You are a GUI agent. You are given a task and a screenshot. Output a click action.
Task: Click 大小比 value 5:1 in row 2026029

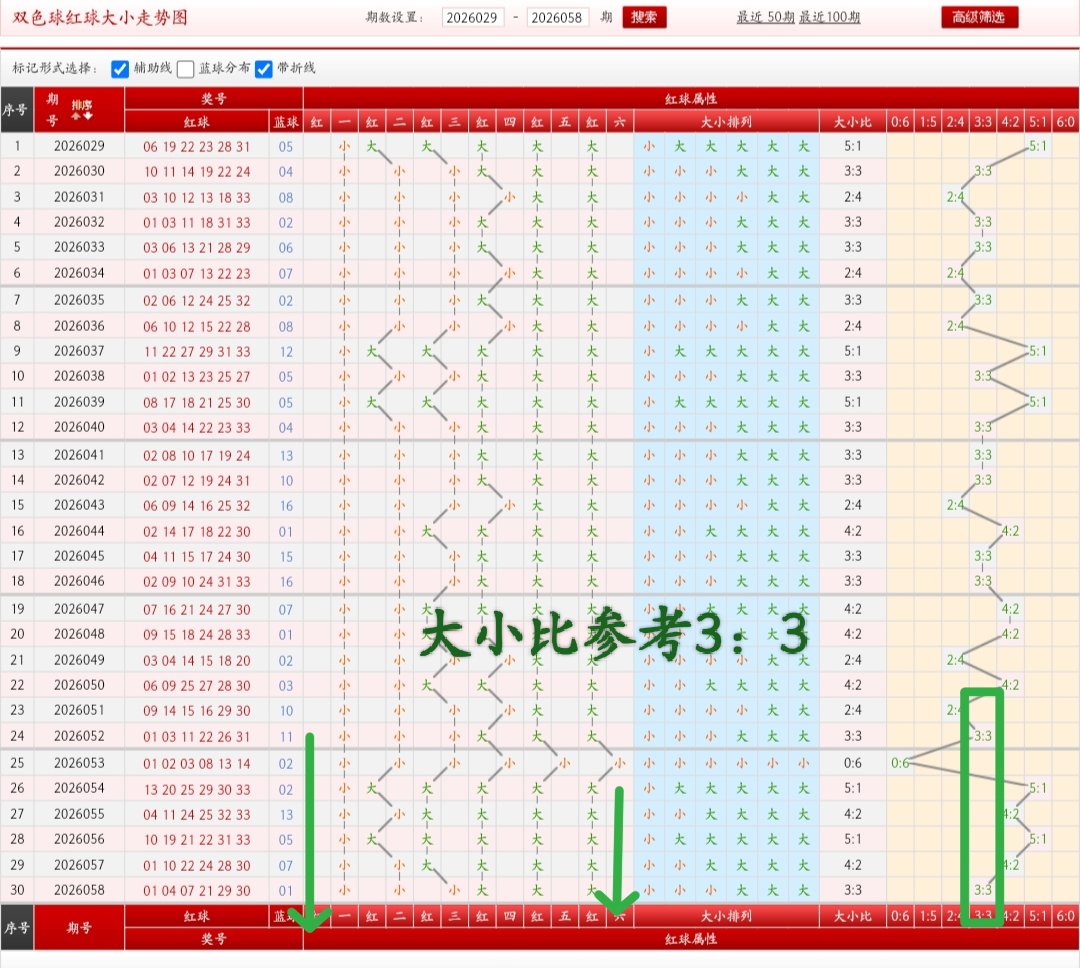[853, 146]
